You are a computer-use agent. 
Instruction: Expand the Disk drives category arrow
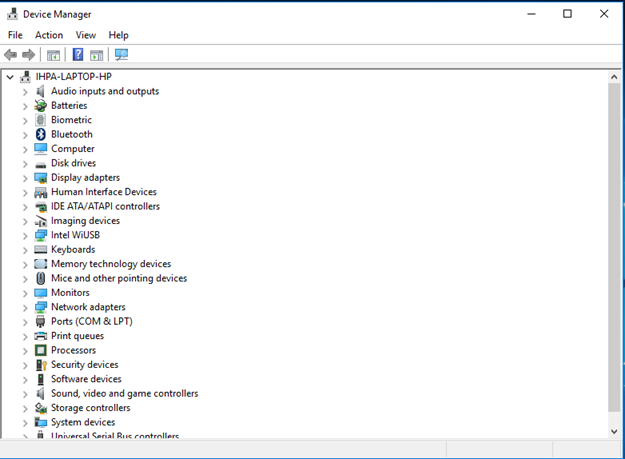point(25,163)
